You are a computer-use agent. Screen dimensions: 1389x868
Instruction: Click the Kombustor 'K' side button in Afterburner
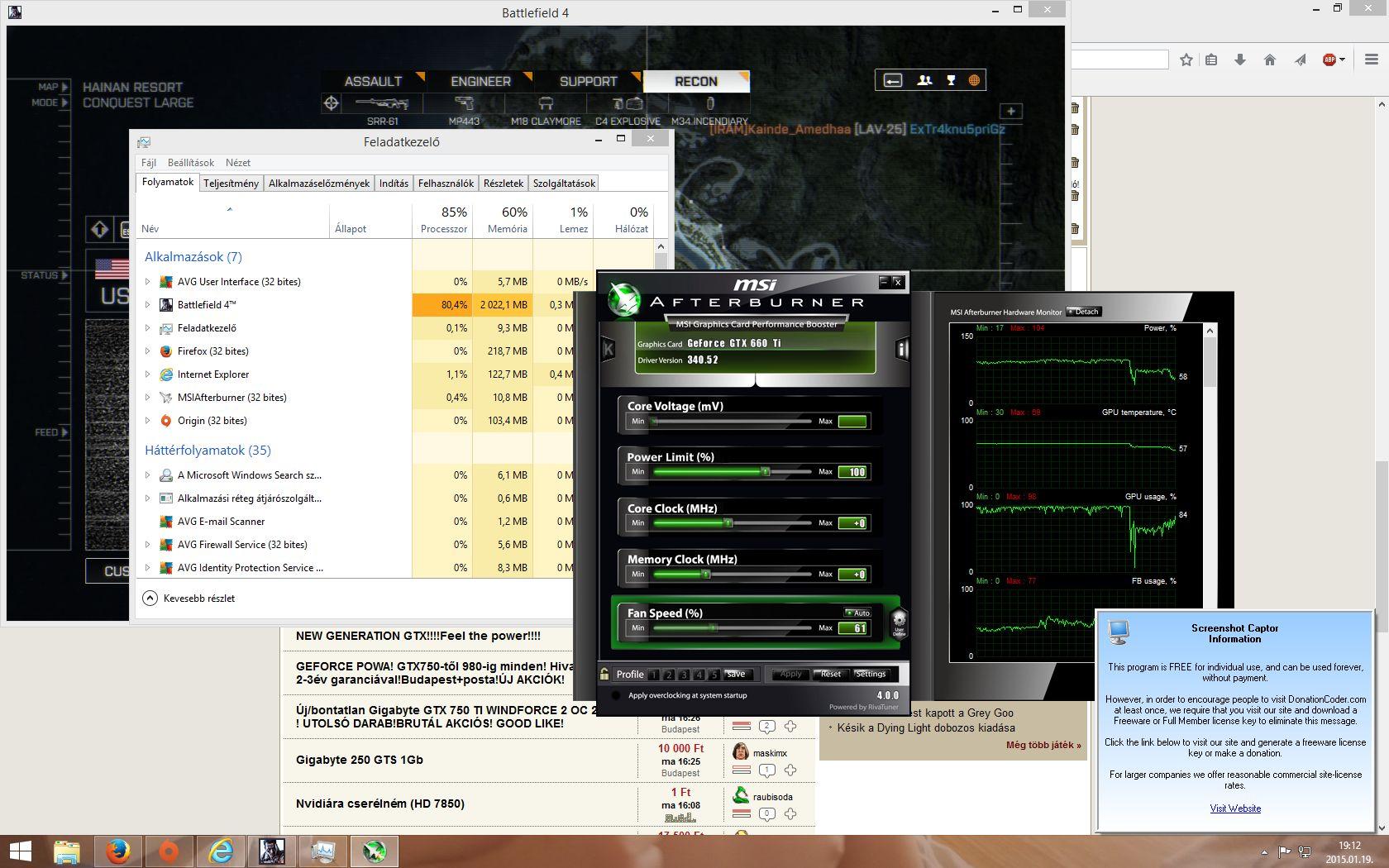[608, 349]
